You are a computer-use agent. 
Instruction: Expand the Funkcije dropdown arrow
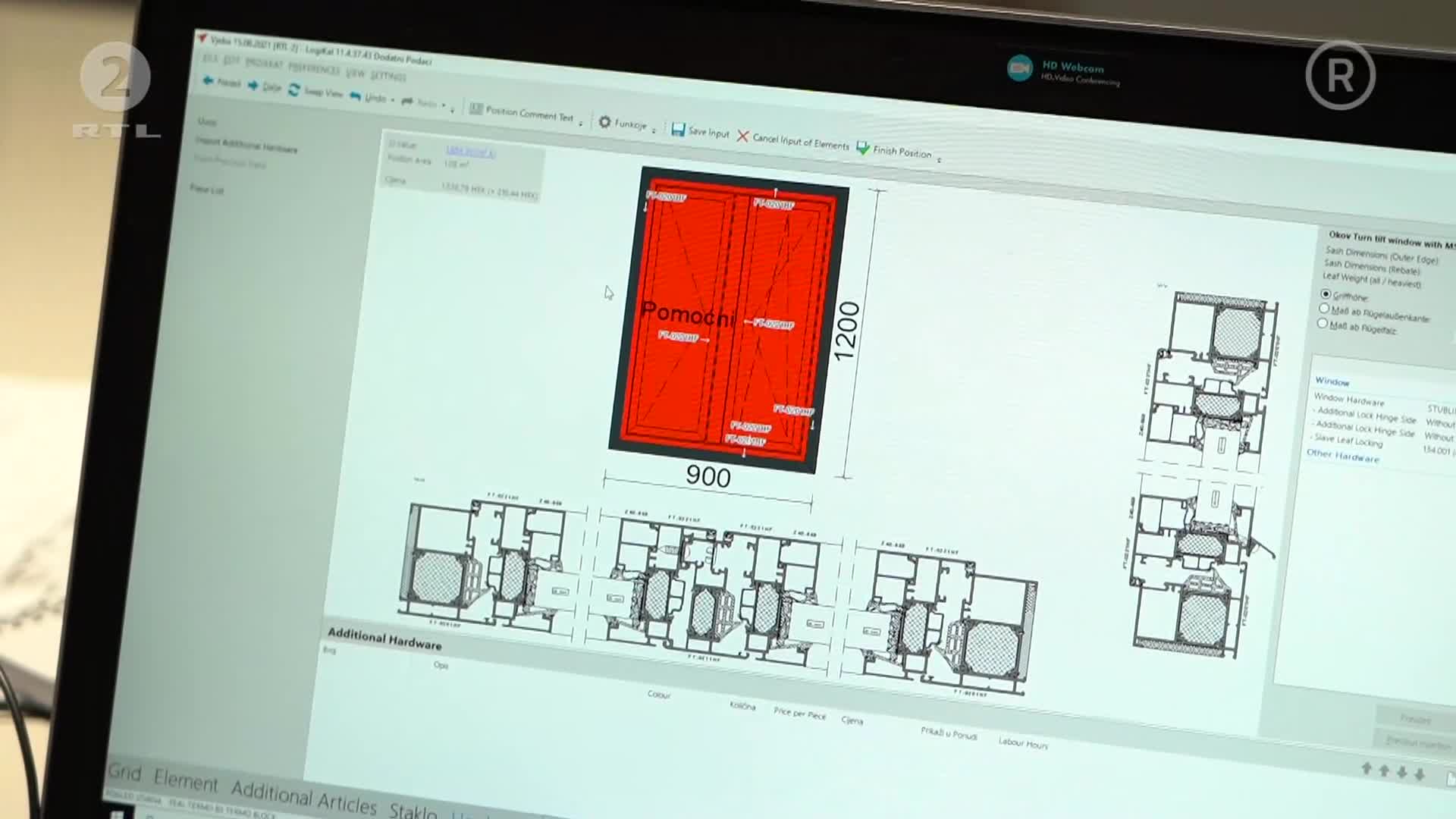(654, 130)
